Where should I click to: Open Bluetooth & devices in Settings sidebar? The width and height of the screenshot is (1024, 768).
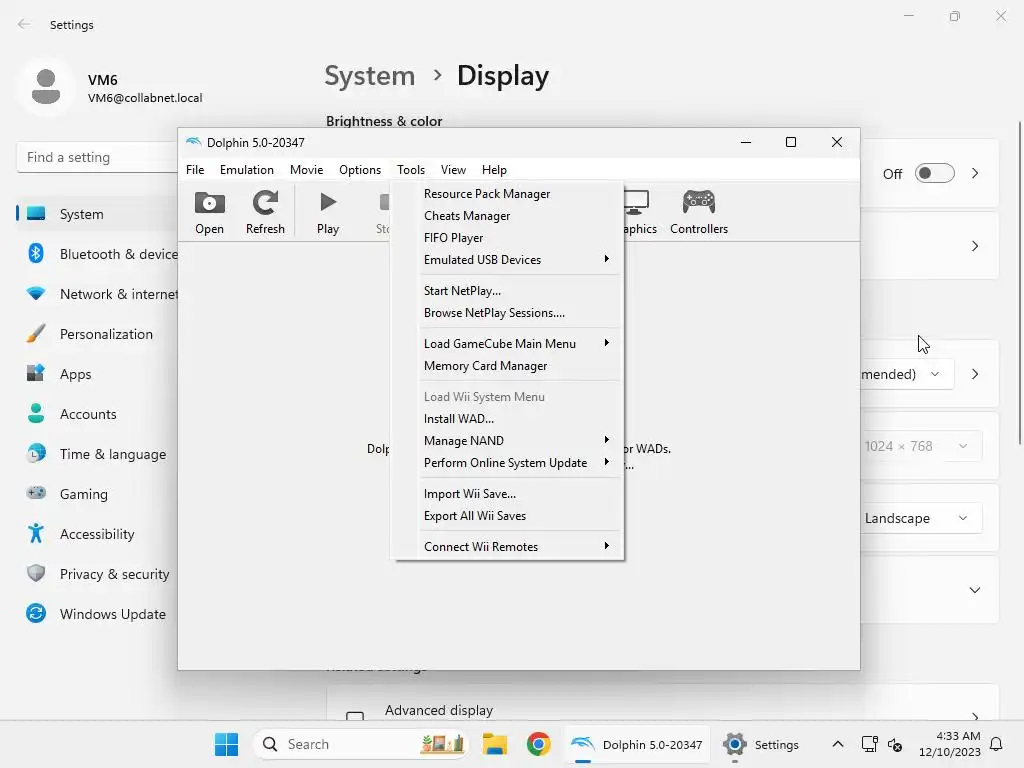click(x=98, y=253)
